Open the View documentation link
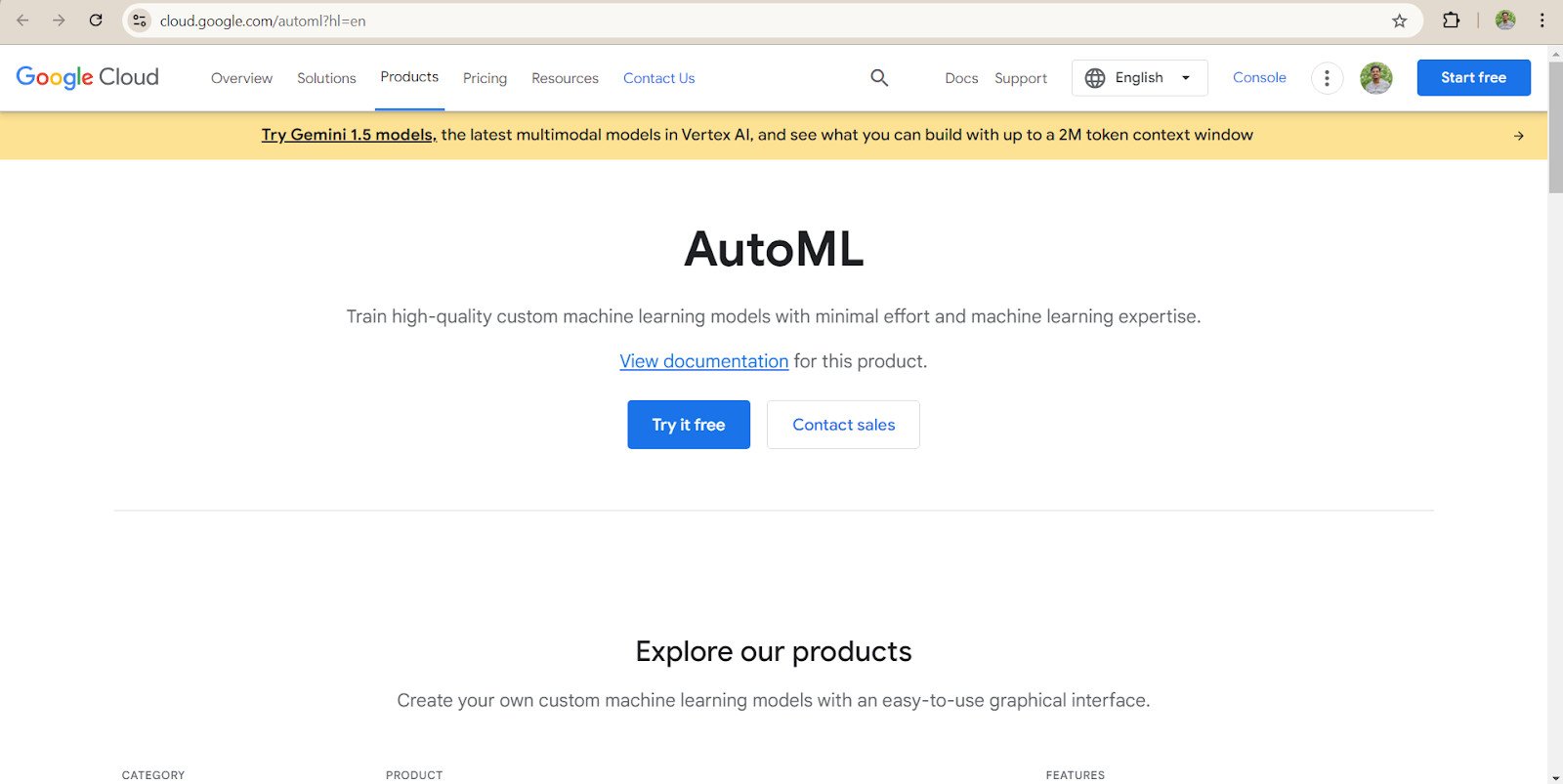This screenshot has width=1563, height=784. pyautogui.click(x=703, y=361)
